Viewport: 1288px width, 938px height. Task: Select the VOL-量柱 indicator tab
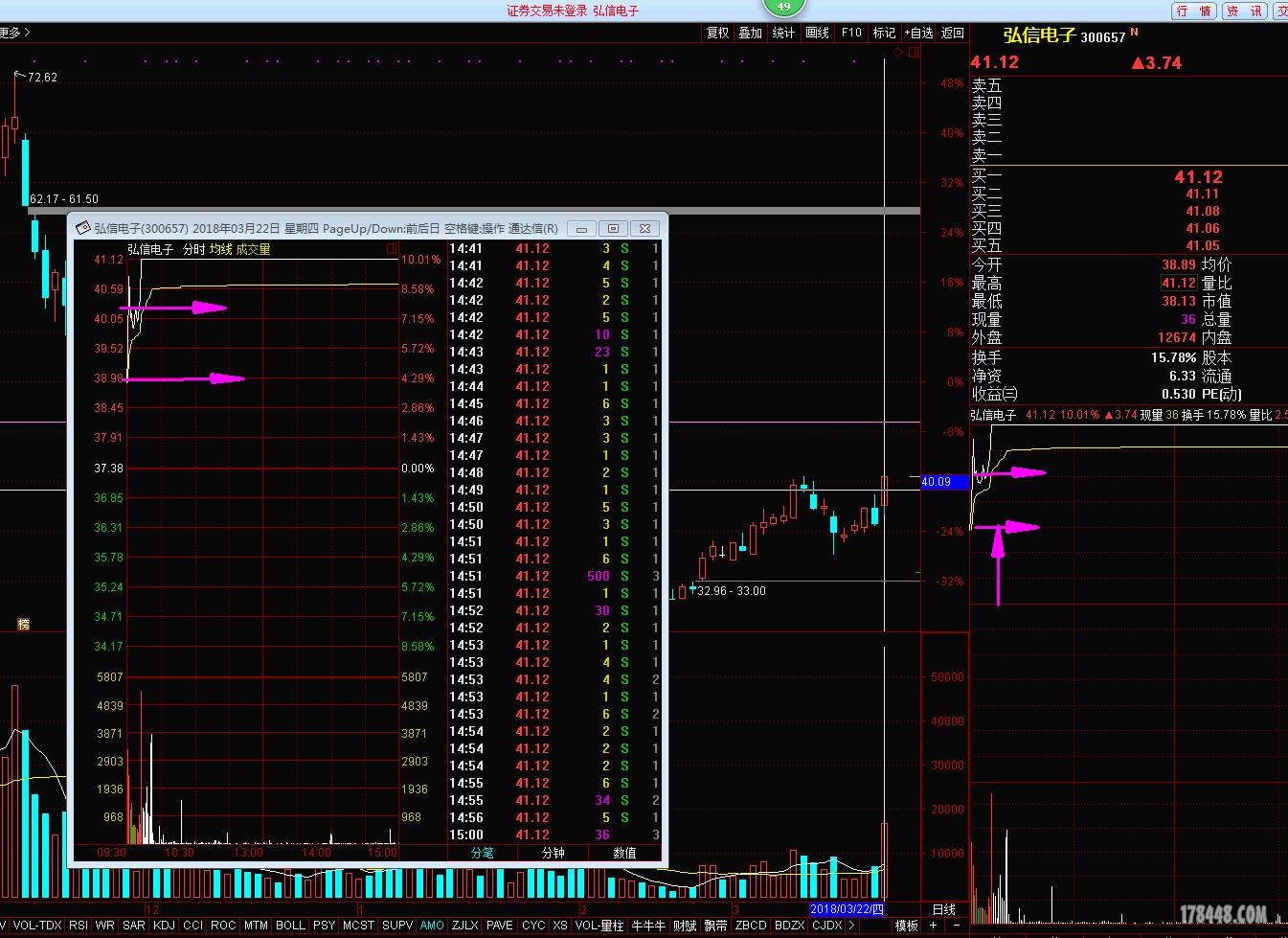(599, 926)
